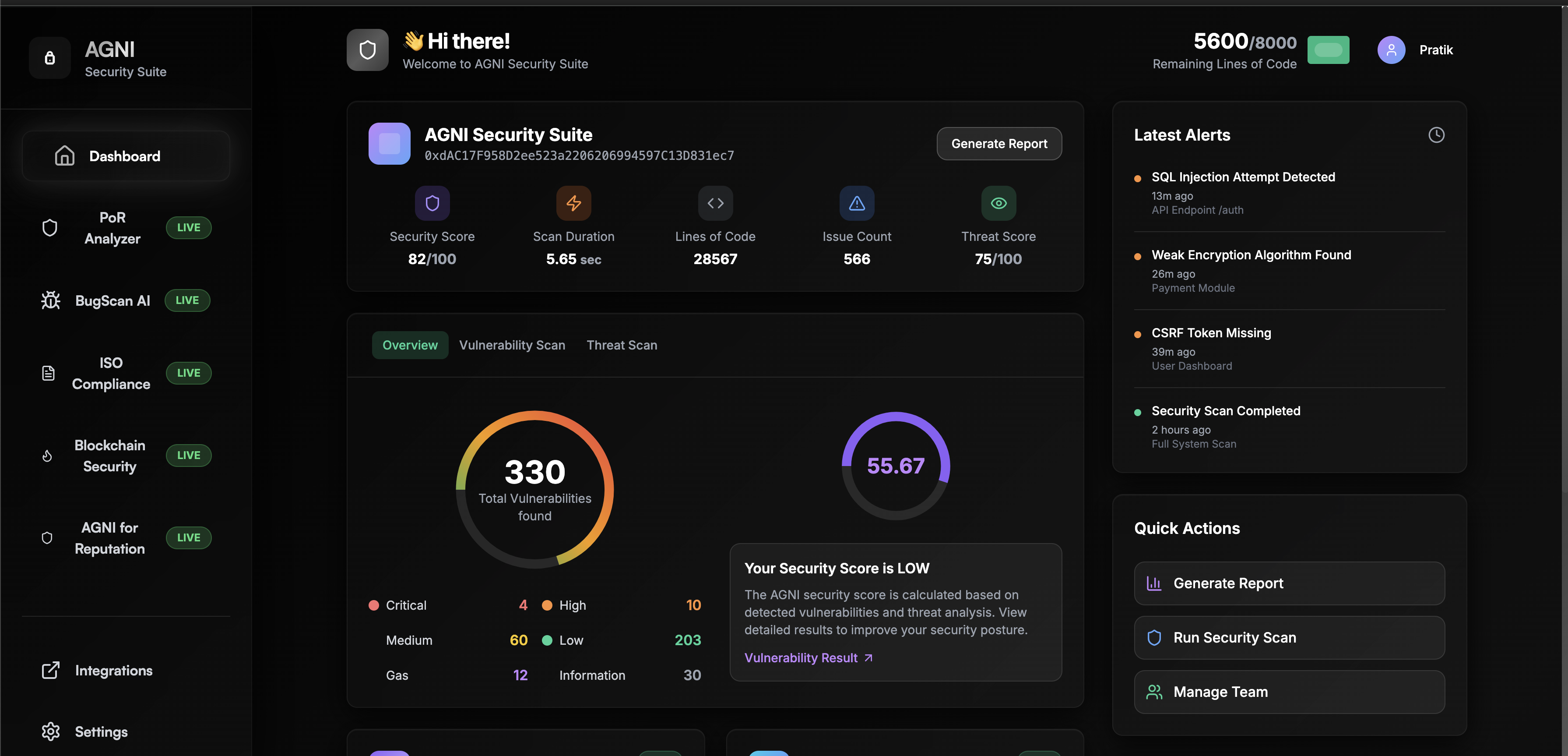This screenshot has height=756, width=1568.
Task: Switch to the Vulnerability Scan tab
Action: pyautogui.click(x=512, y=345)
